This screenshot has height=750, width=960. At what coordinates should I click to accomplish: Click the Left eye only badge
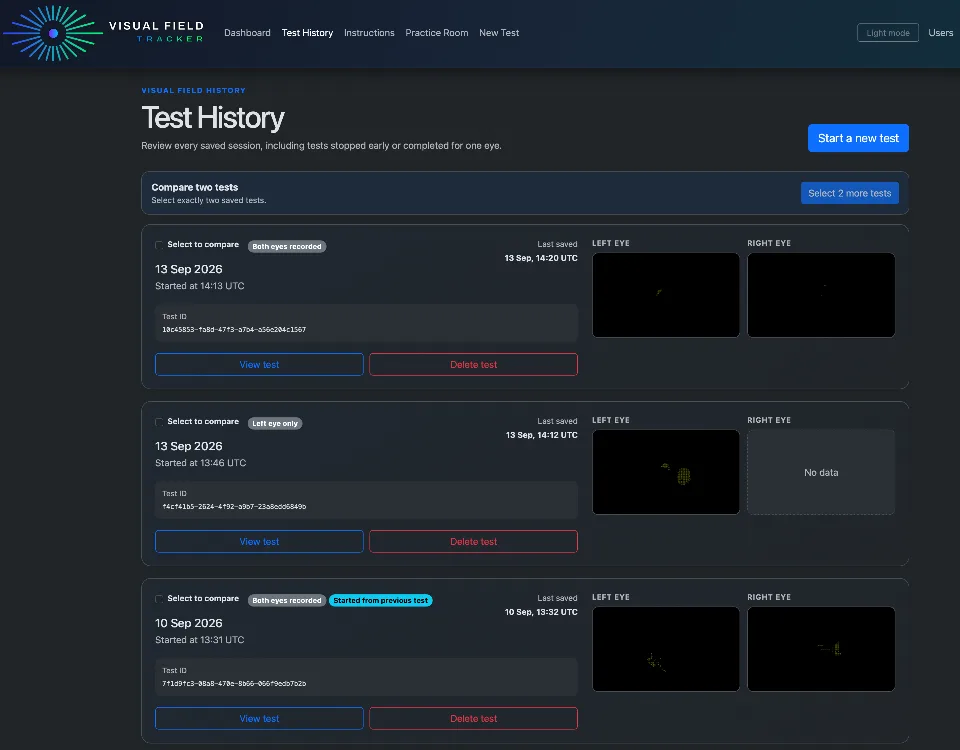[275, 423]
